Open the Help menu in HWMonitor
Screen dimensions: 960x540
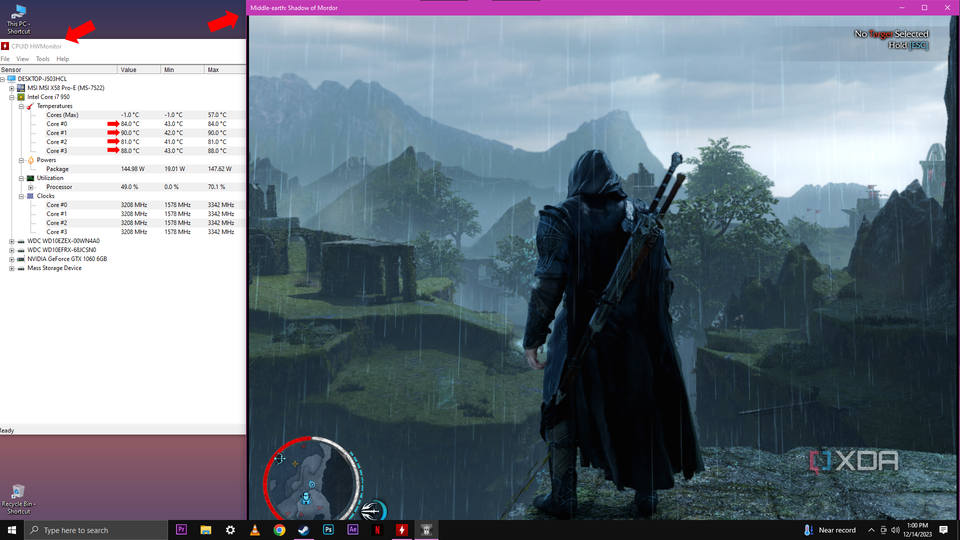[x=62, y=59]
